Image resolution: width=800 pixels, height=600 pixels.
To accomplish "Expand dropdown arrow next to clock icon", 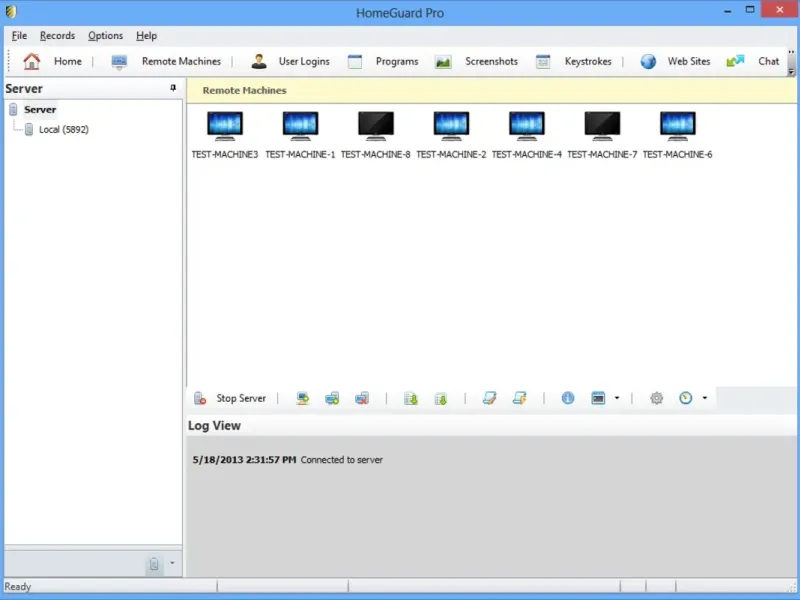I will [705, 398].
